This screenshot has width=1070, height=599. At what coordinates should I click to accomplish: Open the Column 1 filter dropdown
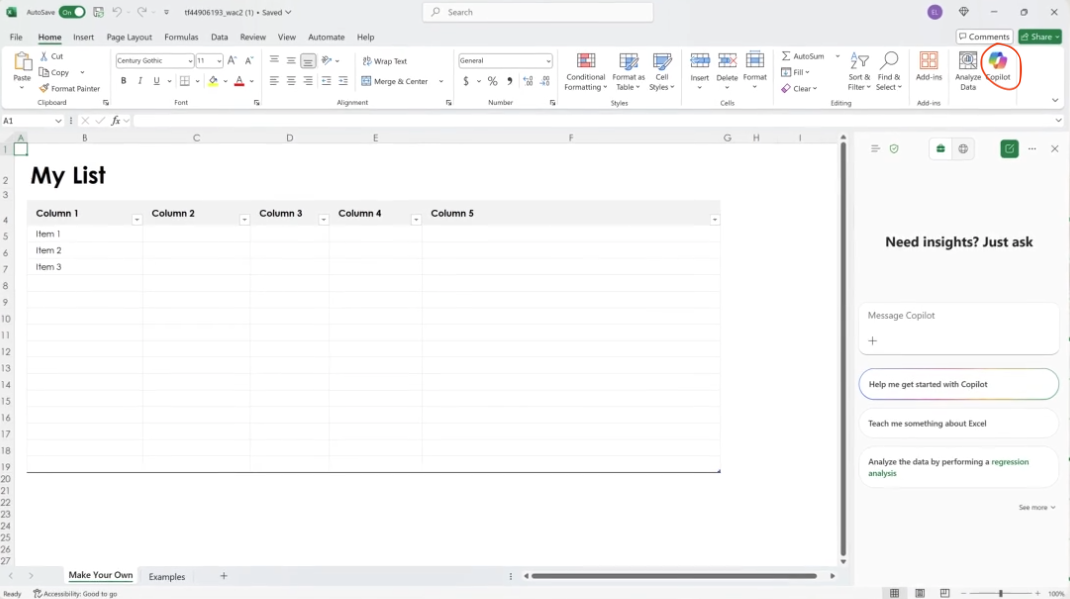pos(137,218)
